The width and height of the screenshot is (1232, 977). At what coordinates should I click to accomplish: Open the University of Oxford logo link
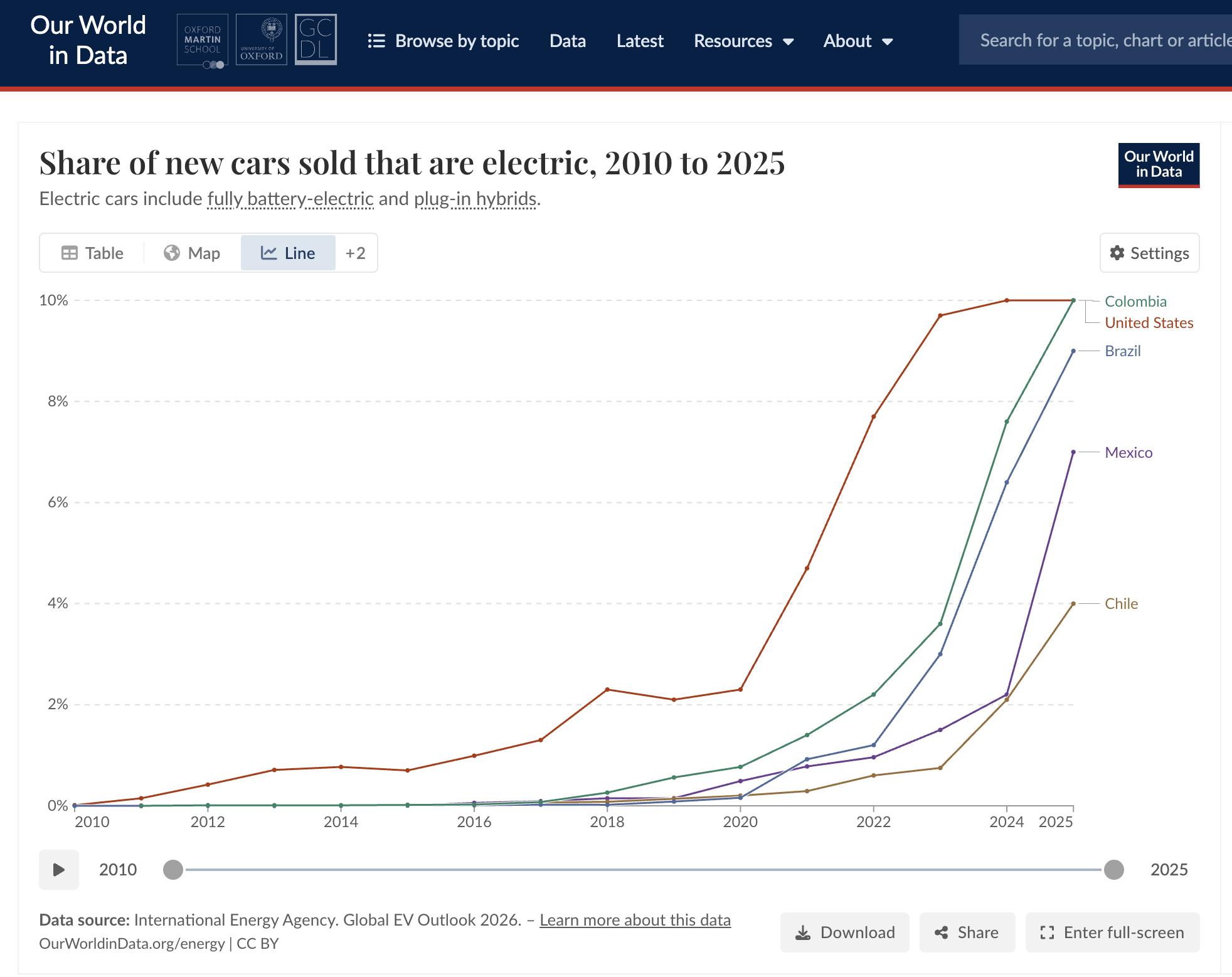(262, 40)
